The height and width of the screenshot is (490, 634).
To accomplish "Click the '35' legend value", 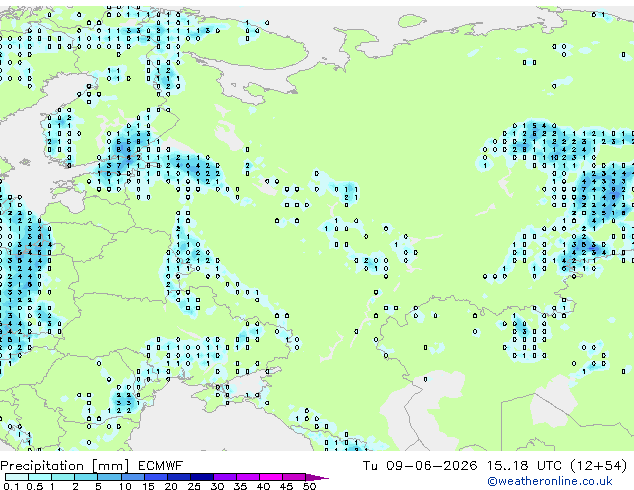I will pos(240,486).
